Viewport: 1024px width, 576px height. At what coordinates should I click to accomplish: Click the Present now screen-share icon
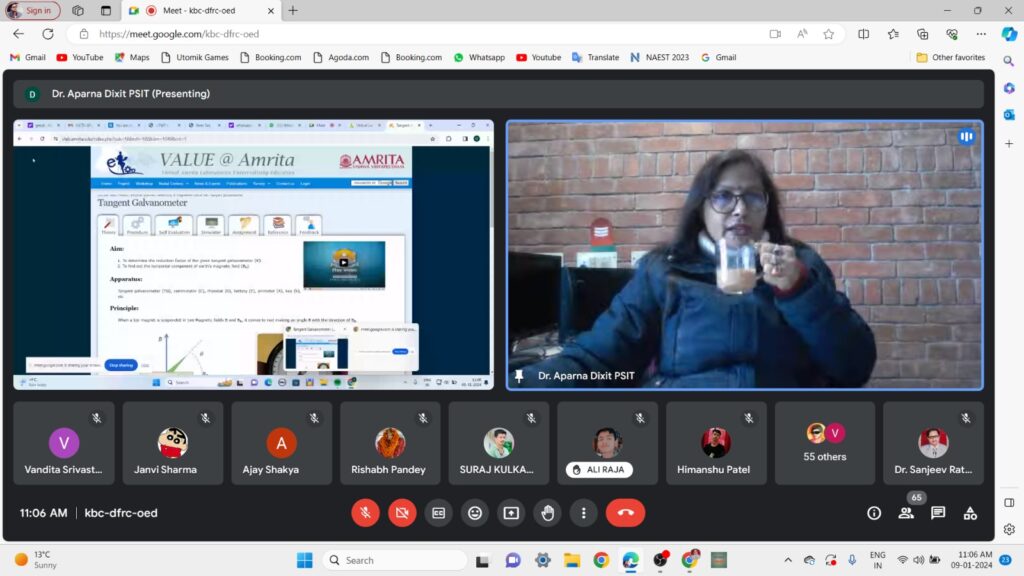[x=511, y=513]
